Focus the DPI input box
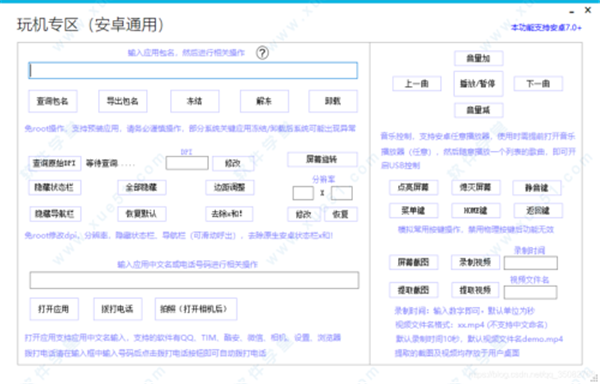The image size is (600, 384). (x=187, y=163)
